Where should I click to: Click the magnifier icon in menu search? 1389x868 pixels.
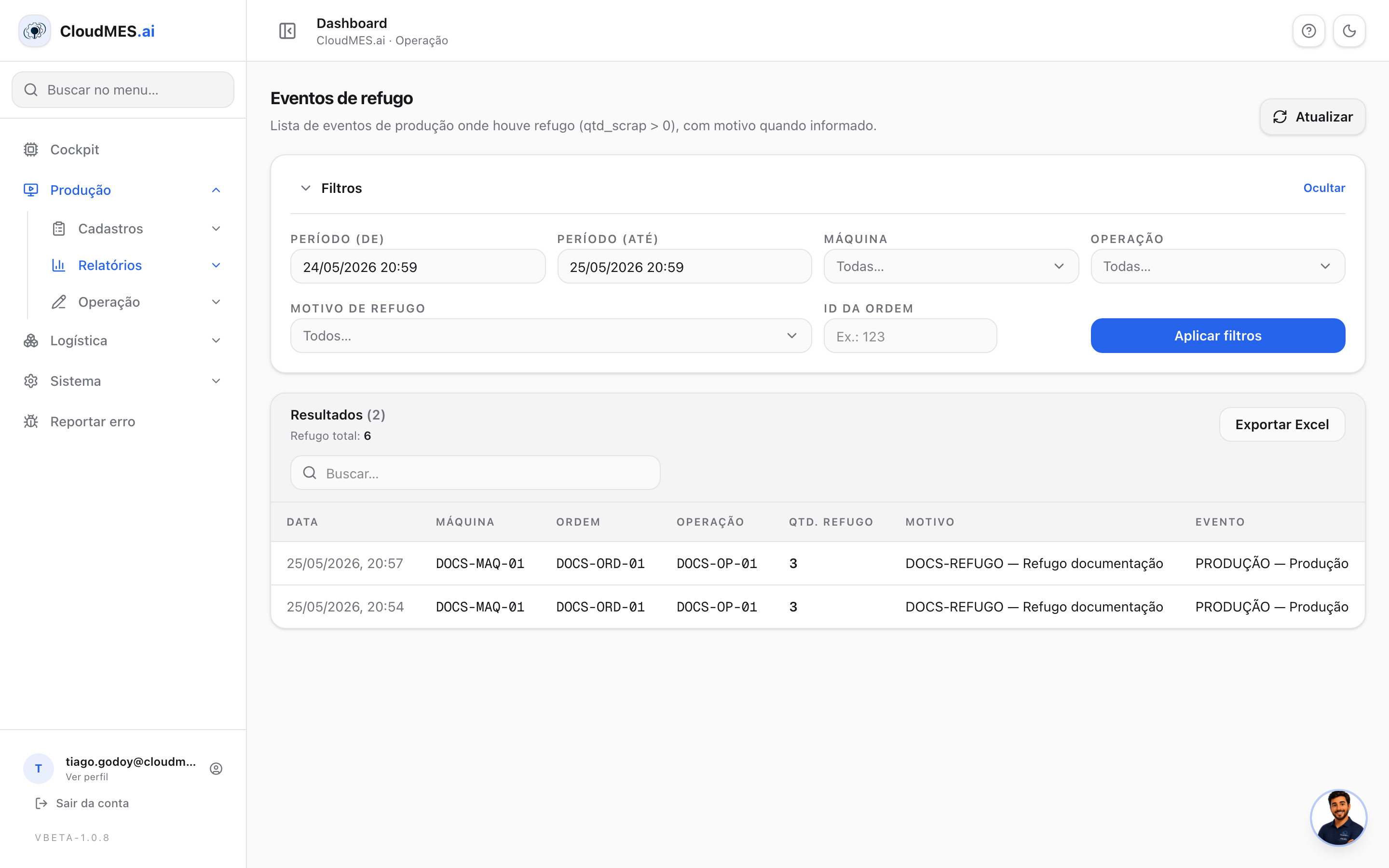tap(31, 90)
